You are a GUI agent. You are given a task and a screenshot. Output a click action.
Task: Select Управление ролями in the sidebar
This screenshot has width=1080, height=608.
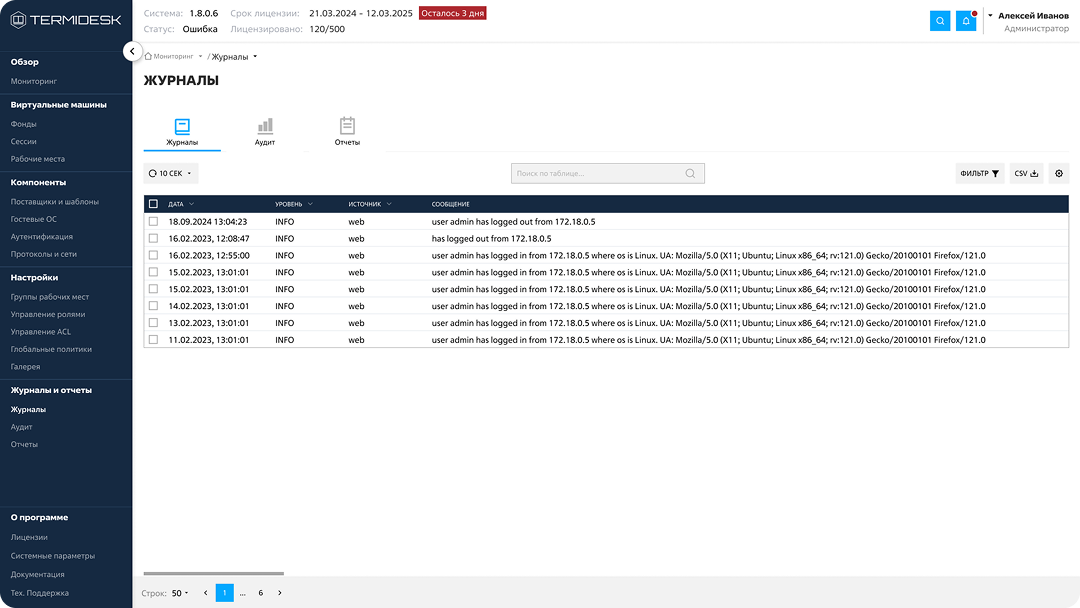[x=48, y=314]
